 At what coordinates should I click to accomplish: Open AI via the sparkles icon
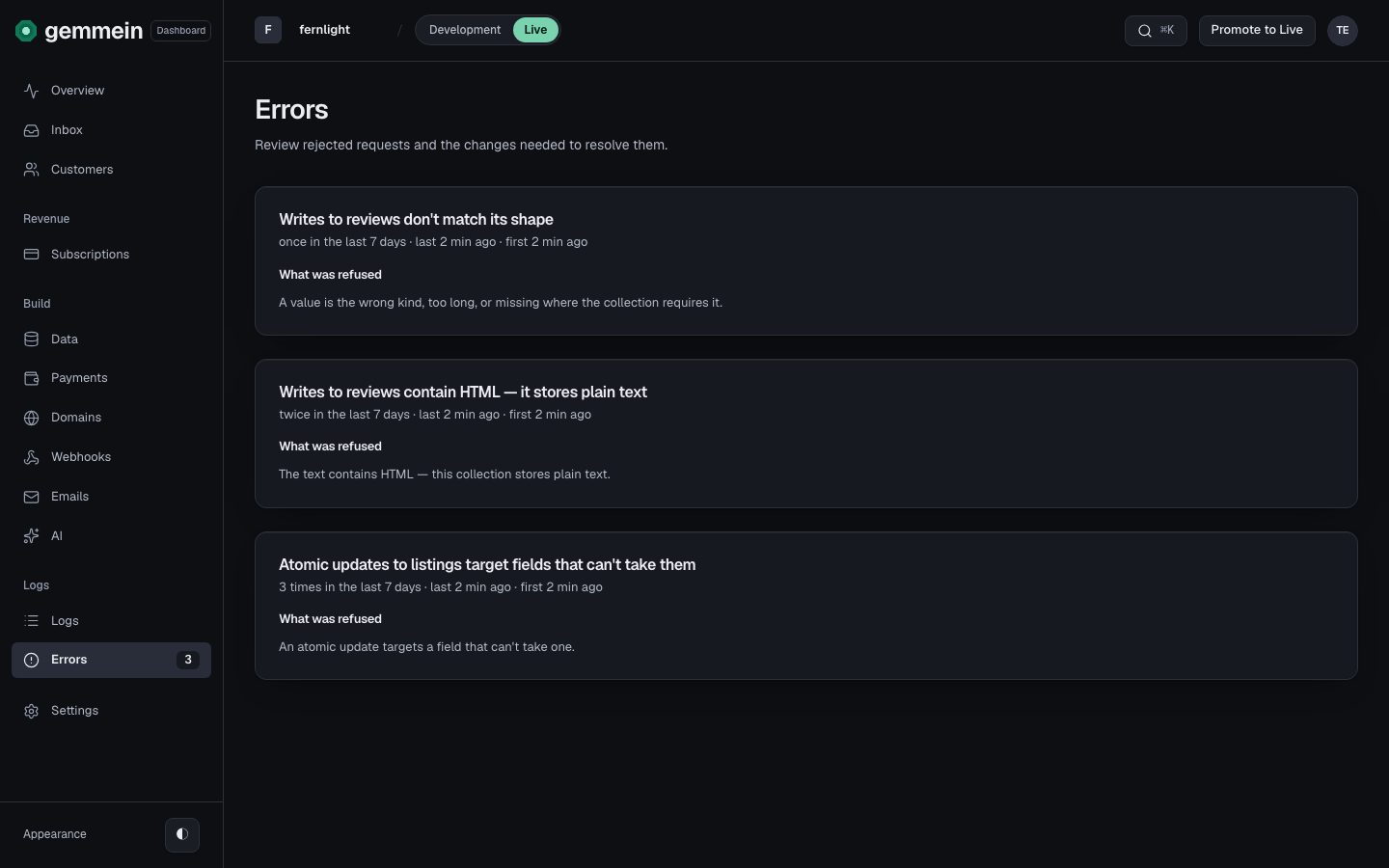(x=32, y=536)
